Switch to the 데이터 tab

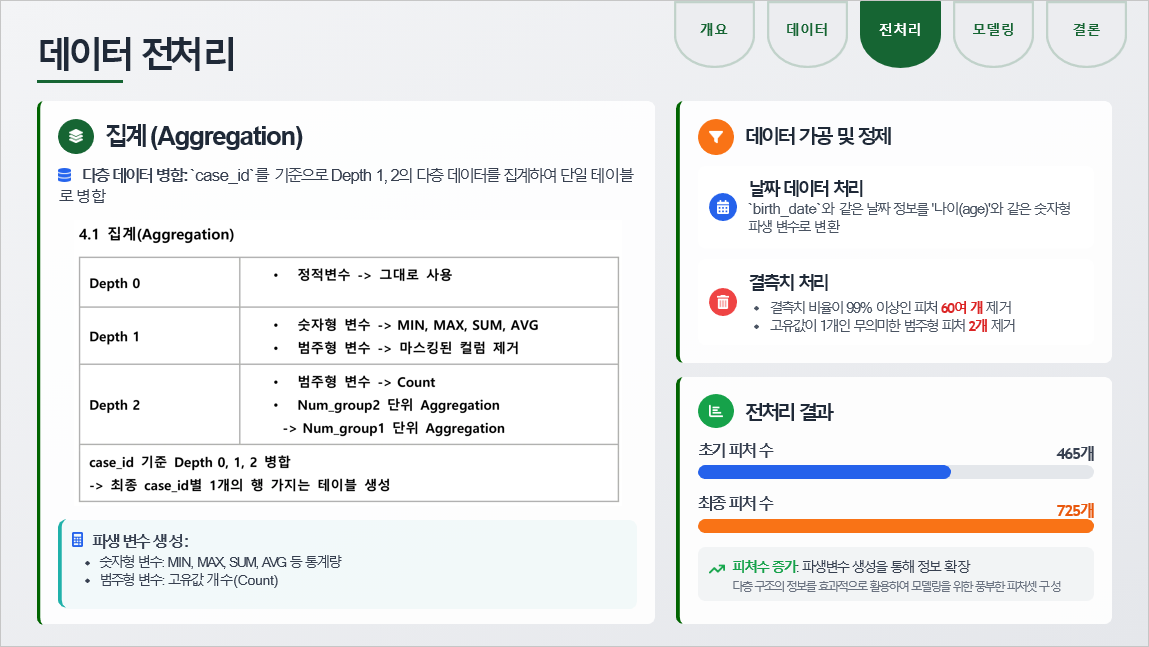[807, 30]
